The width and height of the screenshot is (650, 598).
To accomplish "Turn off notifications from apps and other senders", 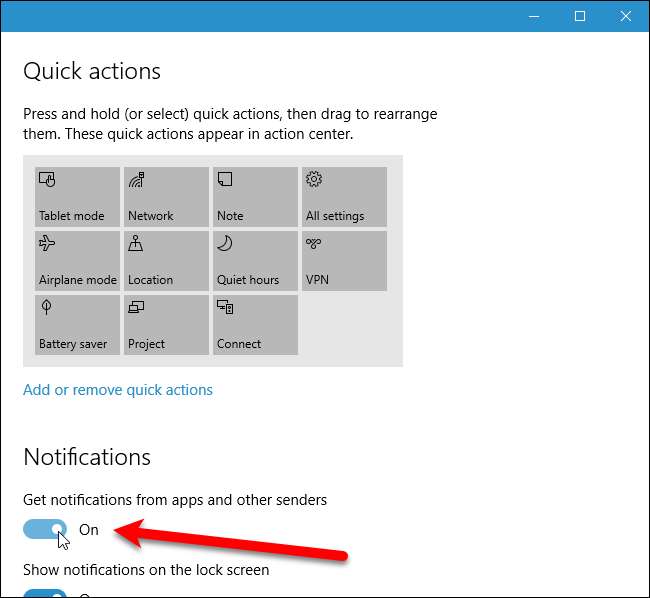I will (46, 530).
